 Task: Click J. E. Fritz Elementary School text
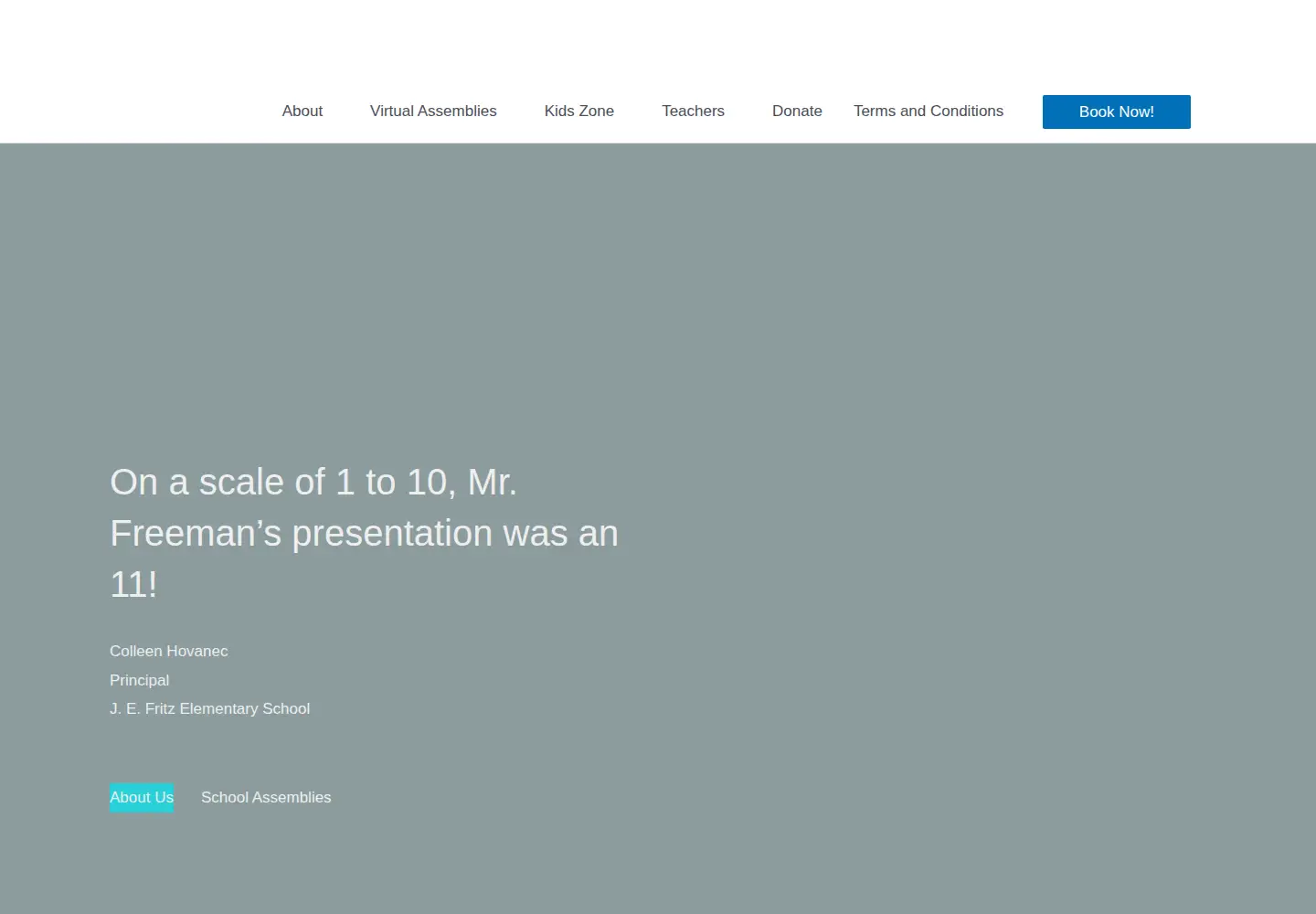(x=209, y=708)
